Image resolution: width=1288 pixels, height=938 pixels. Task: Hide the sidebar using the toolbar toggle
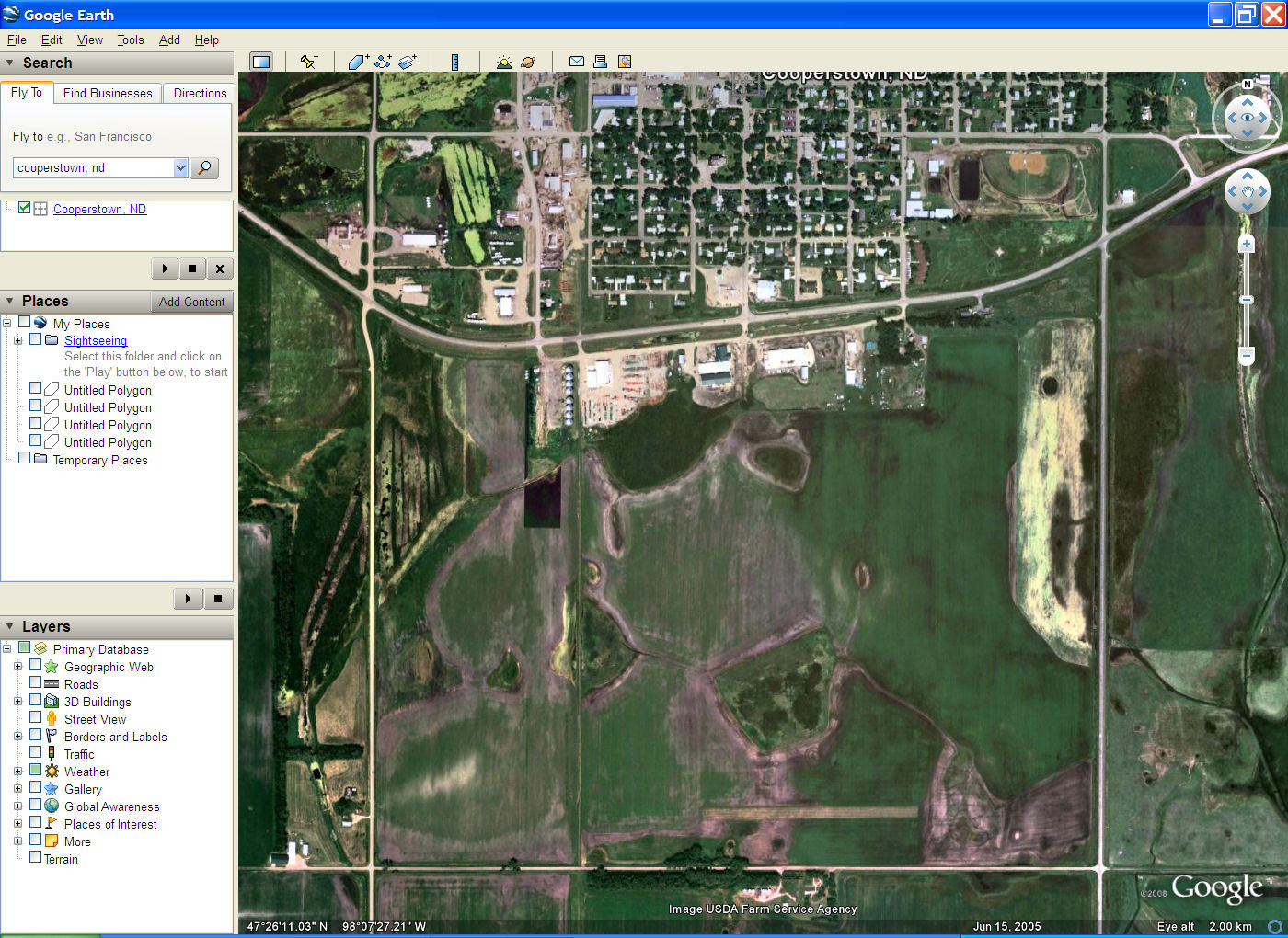[x=261, y=62]
